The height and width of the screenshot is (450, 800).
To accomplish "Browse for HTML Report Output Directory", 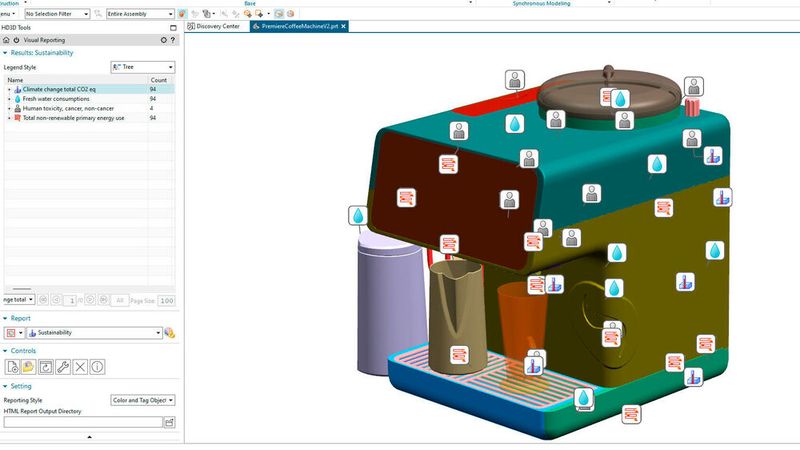I will 169,422.
